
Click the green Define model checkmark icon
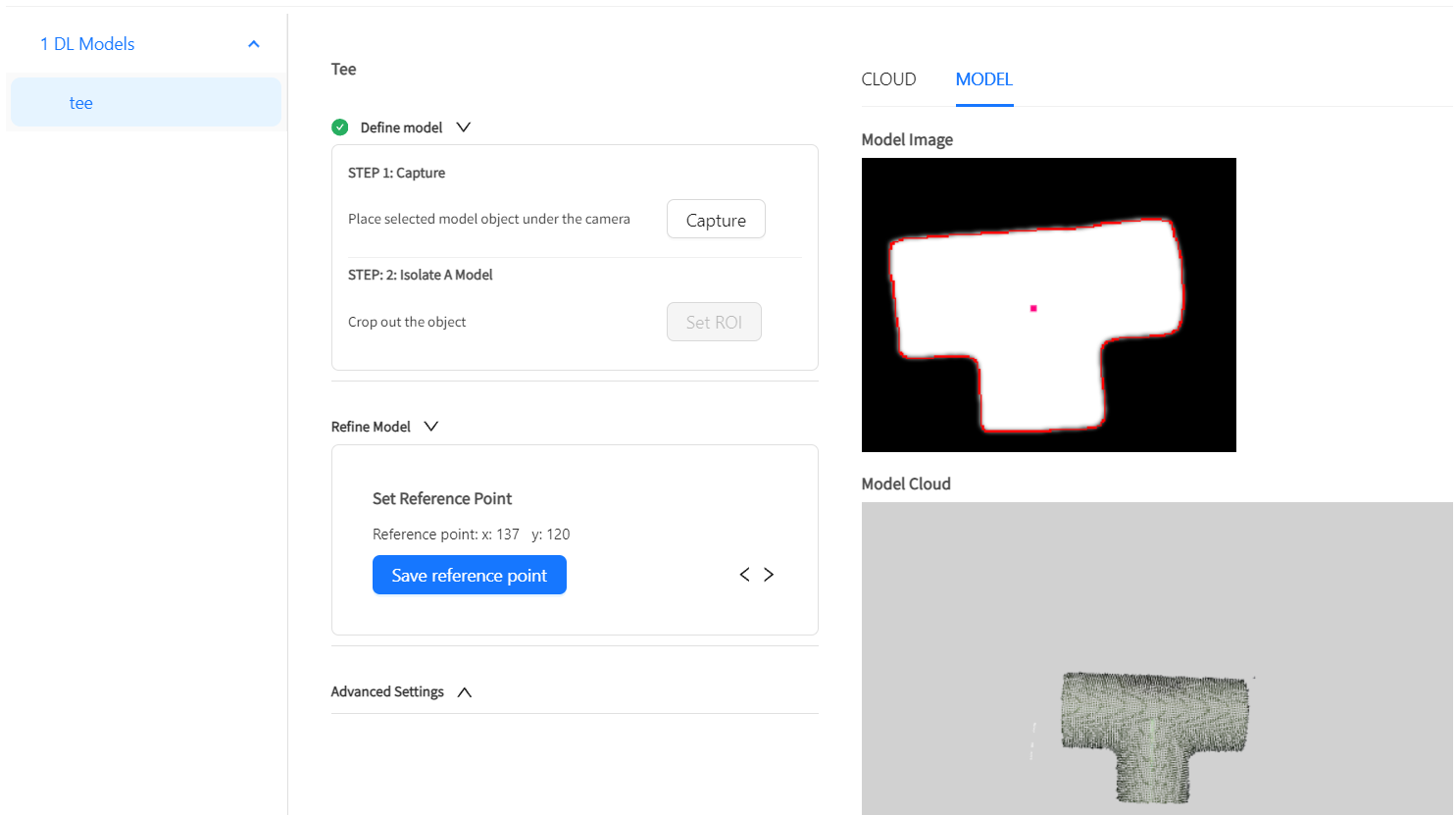[x=340, y=127]
